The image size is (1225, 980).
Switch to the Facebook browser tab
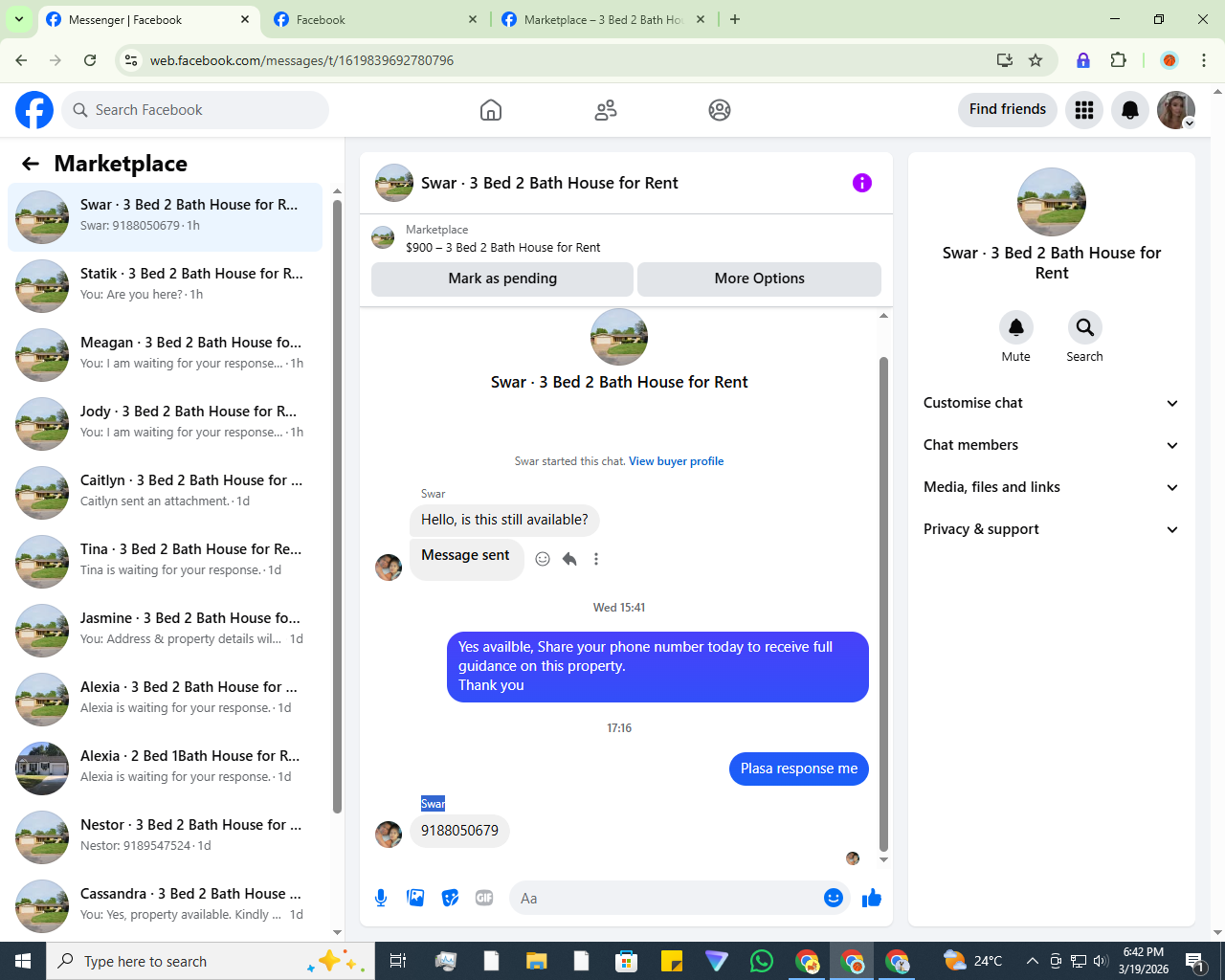pyautogui.click(x=373, y=19)
